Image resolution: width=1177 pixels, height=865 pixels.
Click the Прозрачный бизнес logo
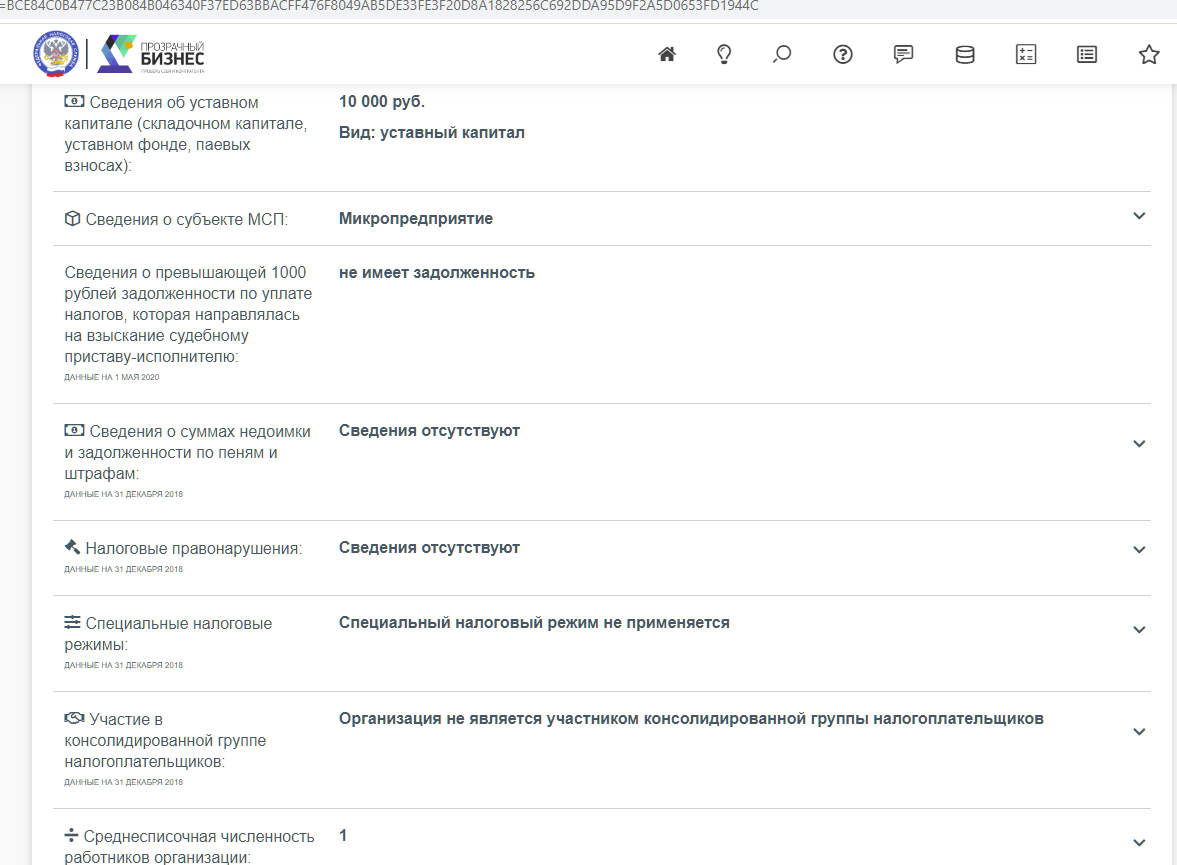click(x=152, y=55)
